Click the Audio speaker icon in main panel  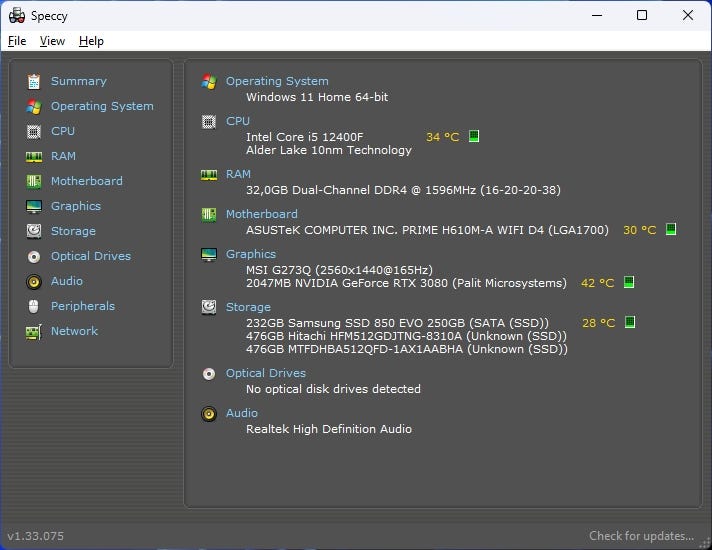point(209,414)
